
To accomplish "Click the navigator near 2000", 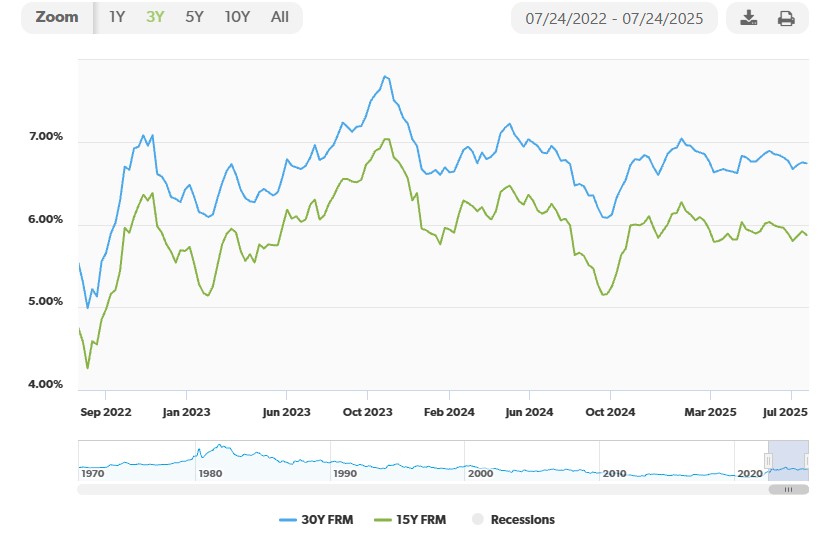I will [480, 465].
